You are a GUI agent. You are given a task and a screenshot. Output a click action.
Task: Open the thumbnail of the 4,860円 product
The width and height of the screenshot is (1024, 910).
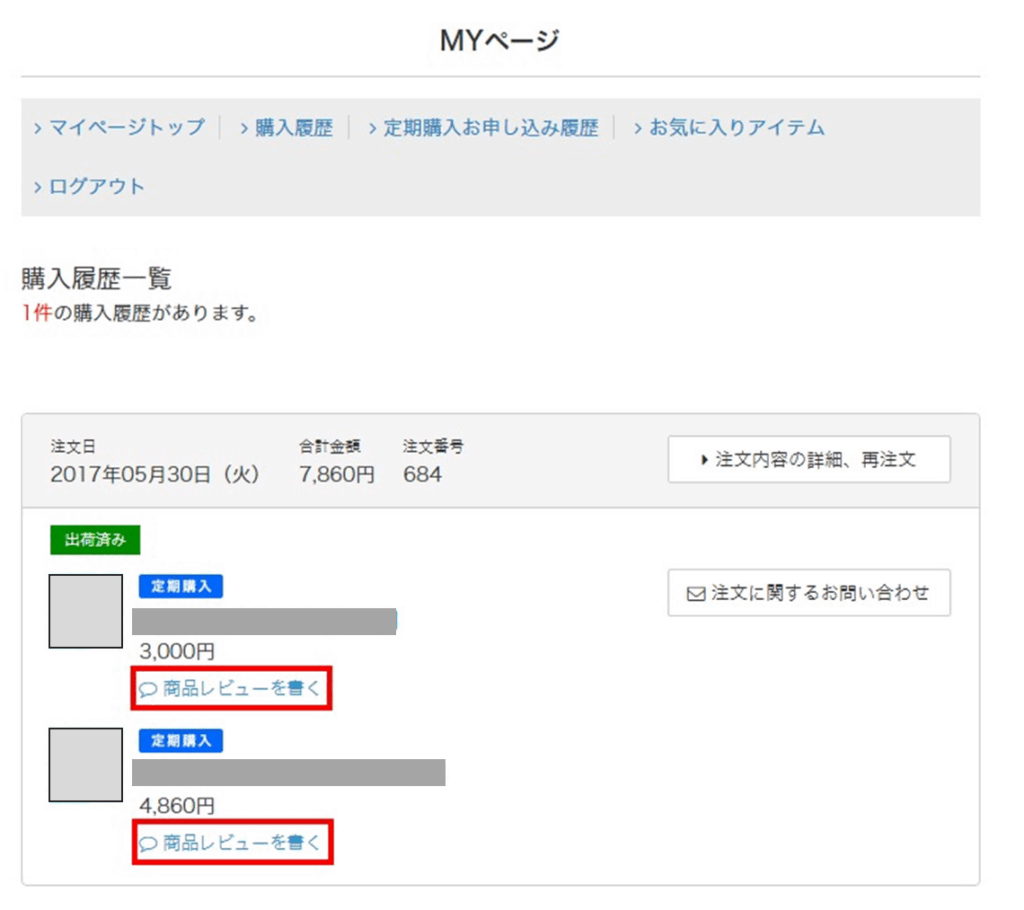tap(86, 765)
